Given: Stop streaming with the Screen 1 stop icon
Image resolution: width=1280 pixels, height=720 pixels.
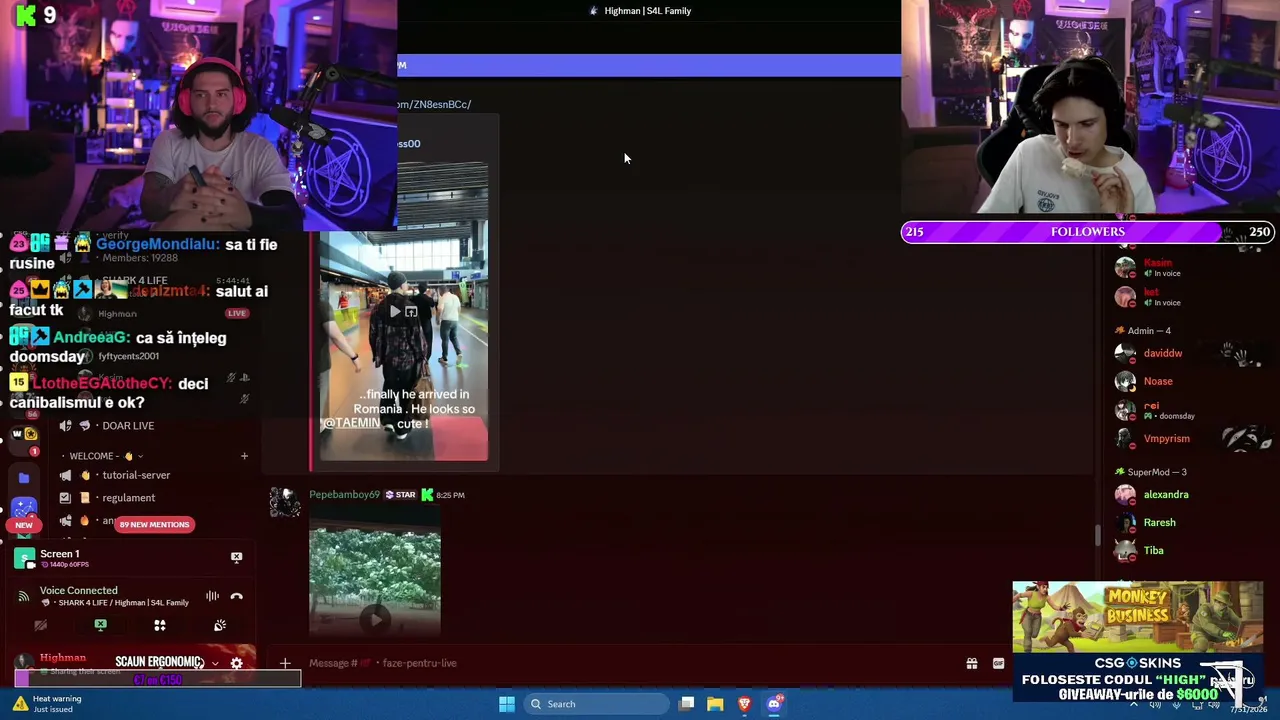Looking at the screenshot, I should (x=236, y=557).
